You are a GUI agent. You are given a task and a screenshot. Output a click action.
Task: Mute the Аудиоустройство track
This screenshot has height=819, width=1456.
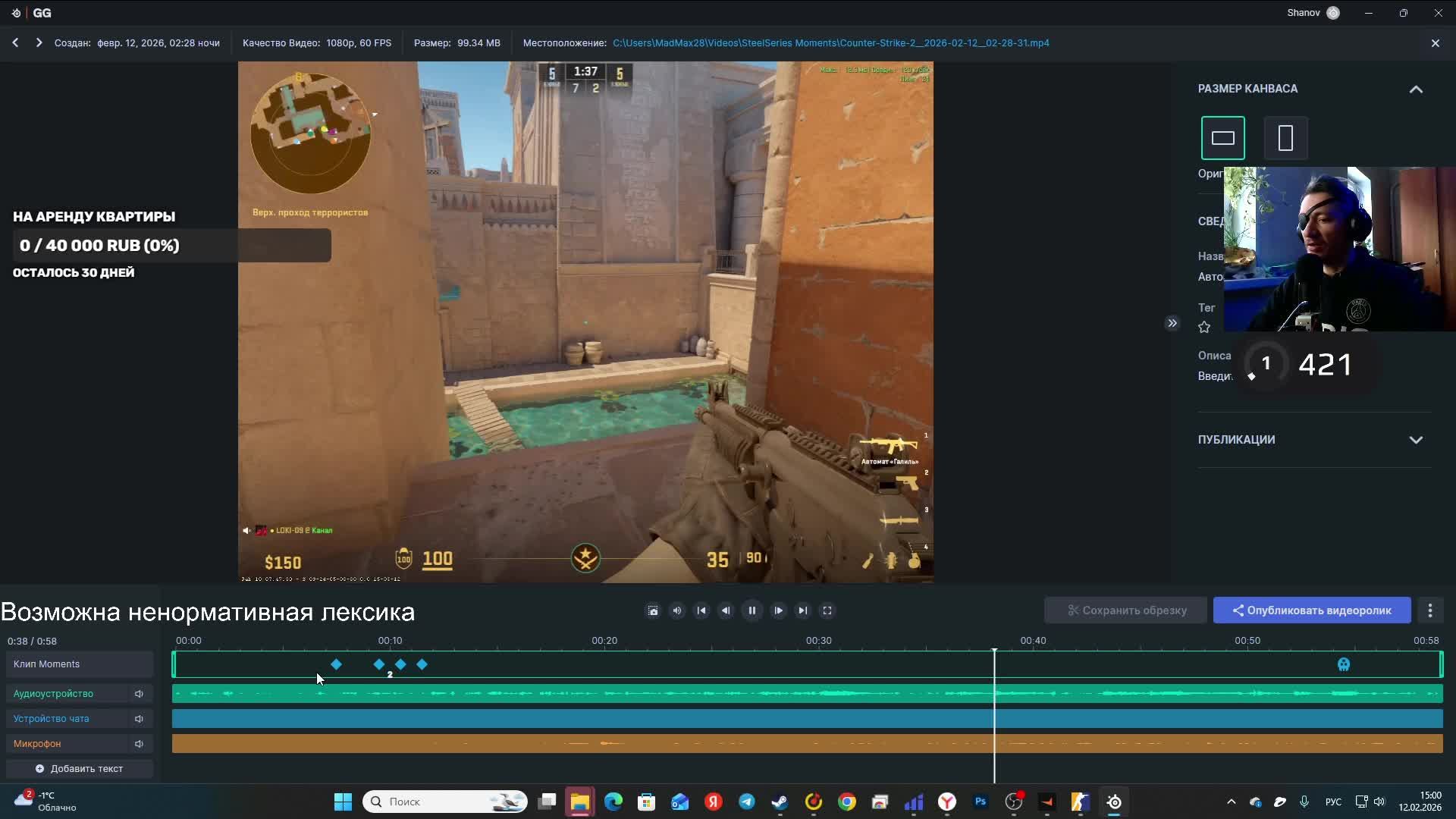pos(139,694)
